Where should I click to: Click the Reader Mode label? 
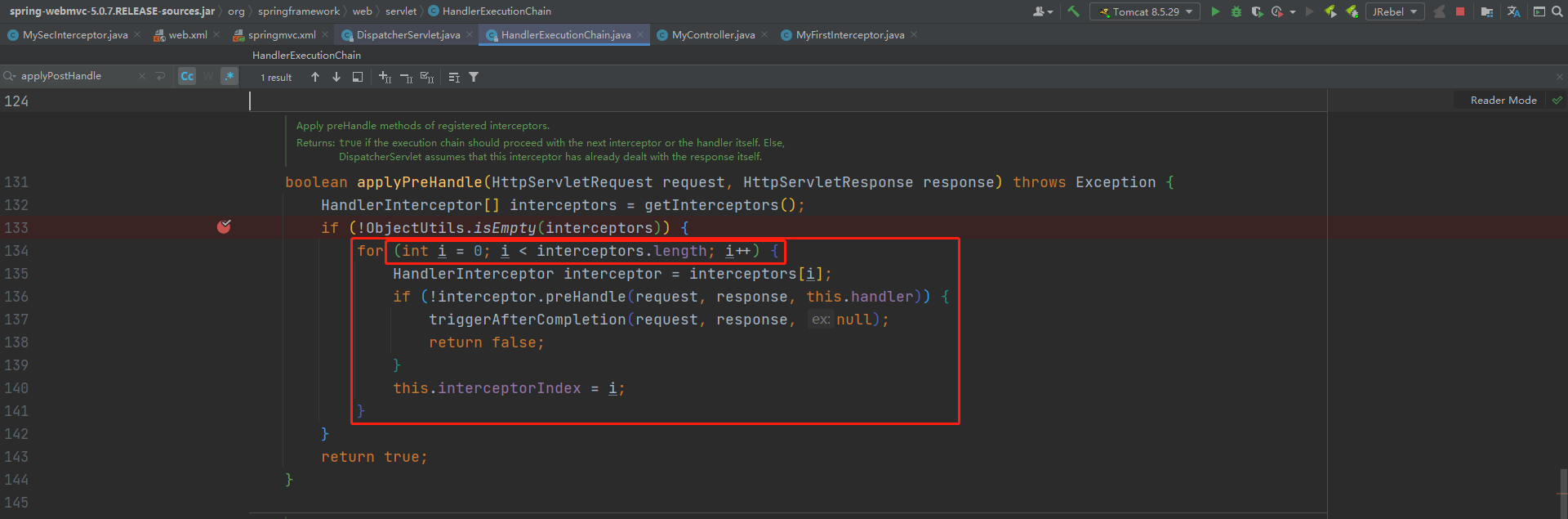pyautogui.click(x=1503, y=100)
